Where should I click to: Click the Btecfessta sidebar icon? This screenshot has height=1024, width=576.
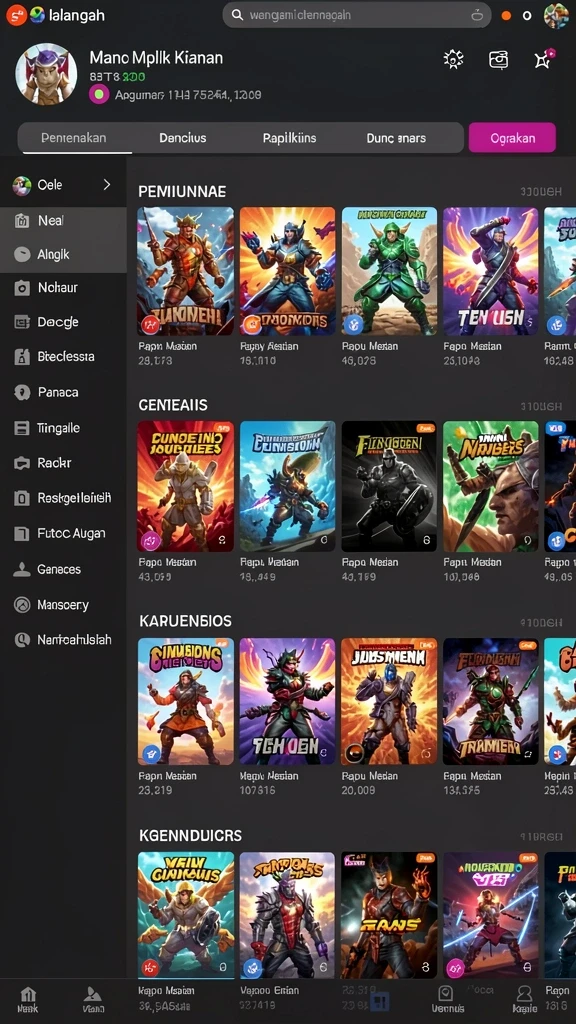22,357
